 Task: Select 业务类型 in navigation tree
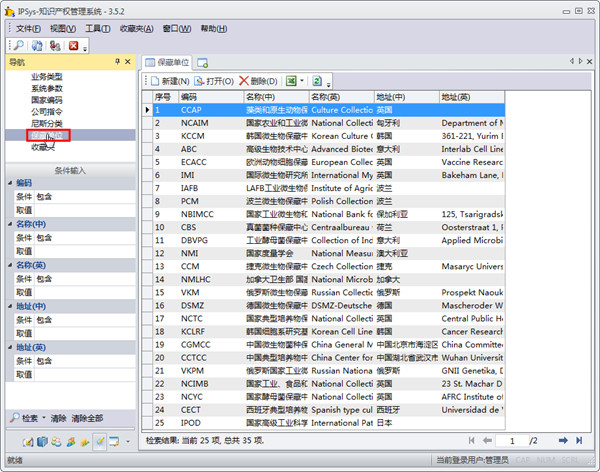(x=47, y=77)
